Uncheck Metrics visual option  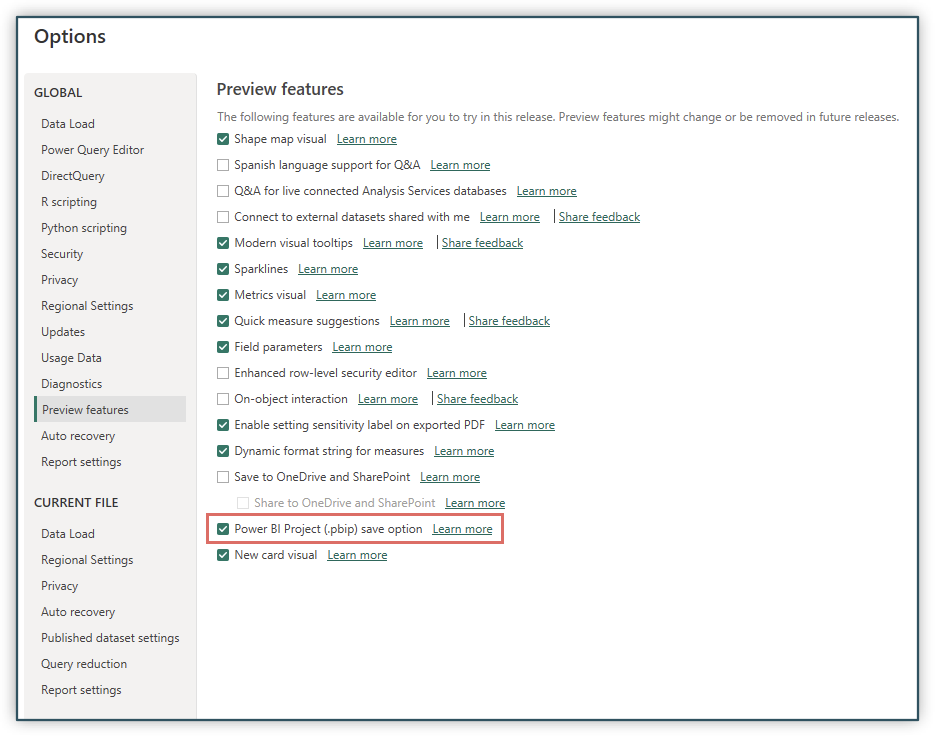[223, 295]
